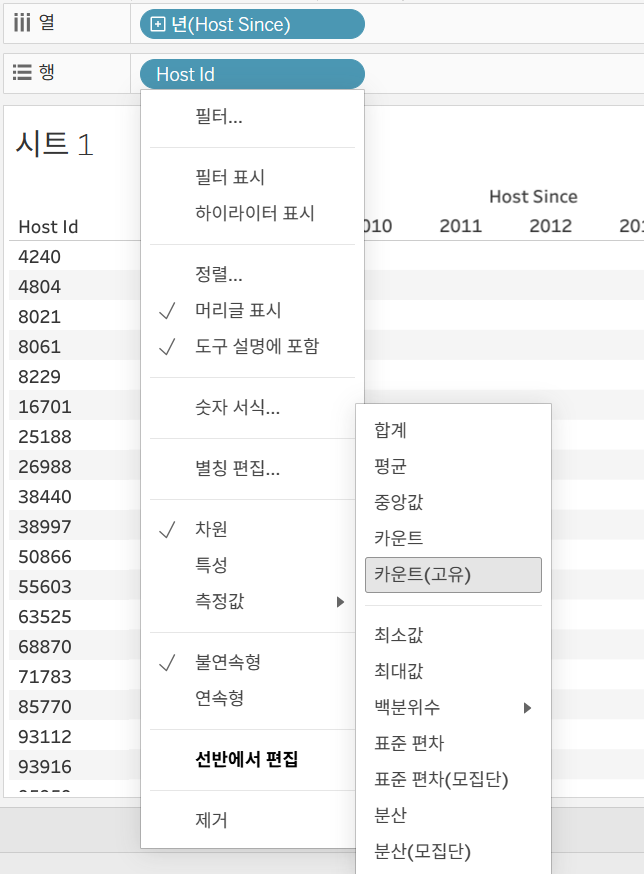Select row with Host Id 26988

(x=45, y=467)
